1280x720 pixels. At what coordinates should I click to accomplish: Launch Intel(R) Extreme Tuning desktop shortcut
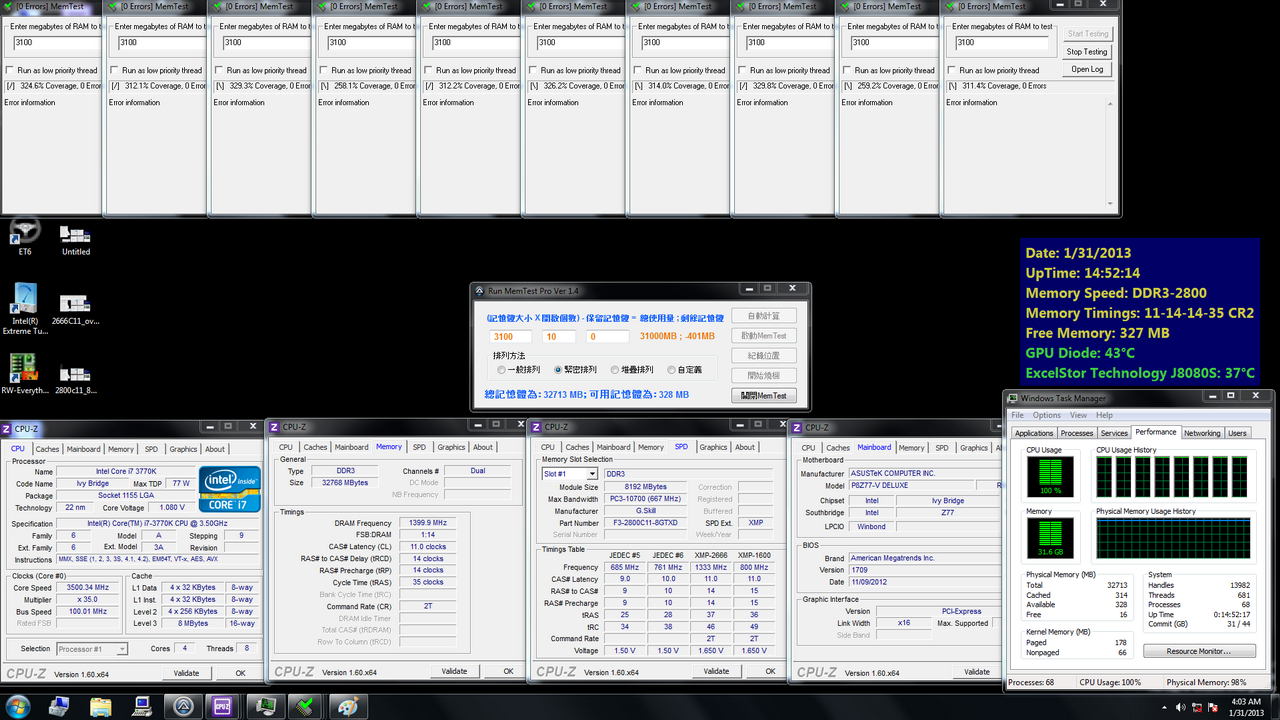point(24,309)
